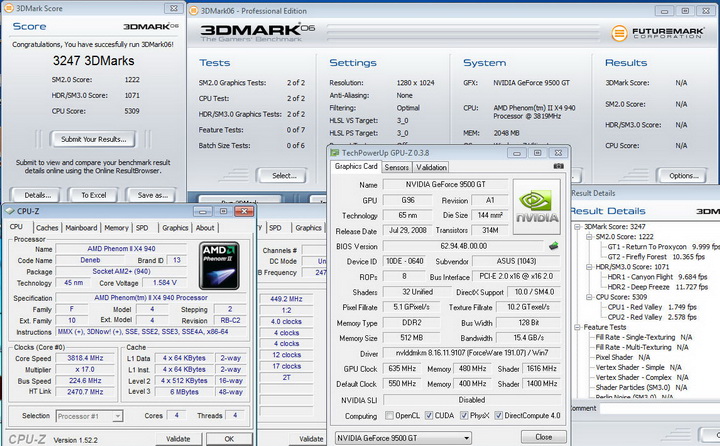The image size is (720, 446).
Task: Select Fill Rate - Multi-Texturing row
Action: (642, 347)
